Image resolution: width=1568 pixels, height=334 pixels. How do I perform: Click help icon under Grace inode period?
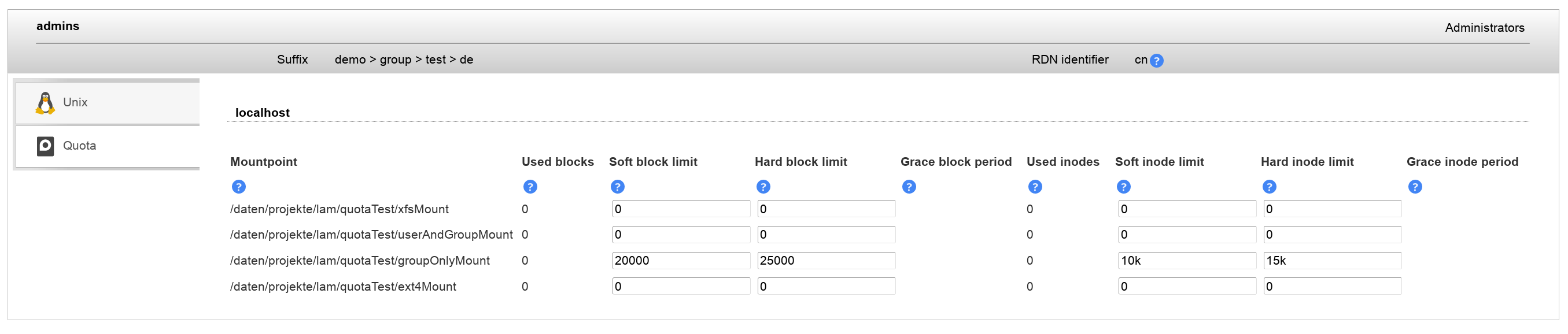point(1415,187)
